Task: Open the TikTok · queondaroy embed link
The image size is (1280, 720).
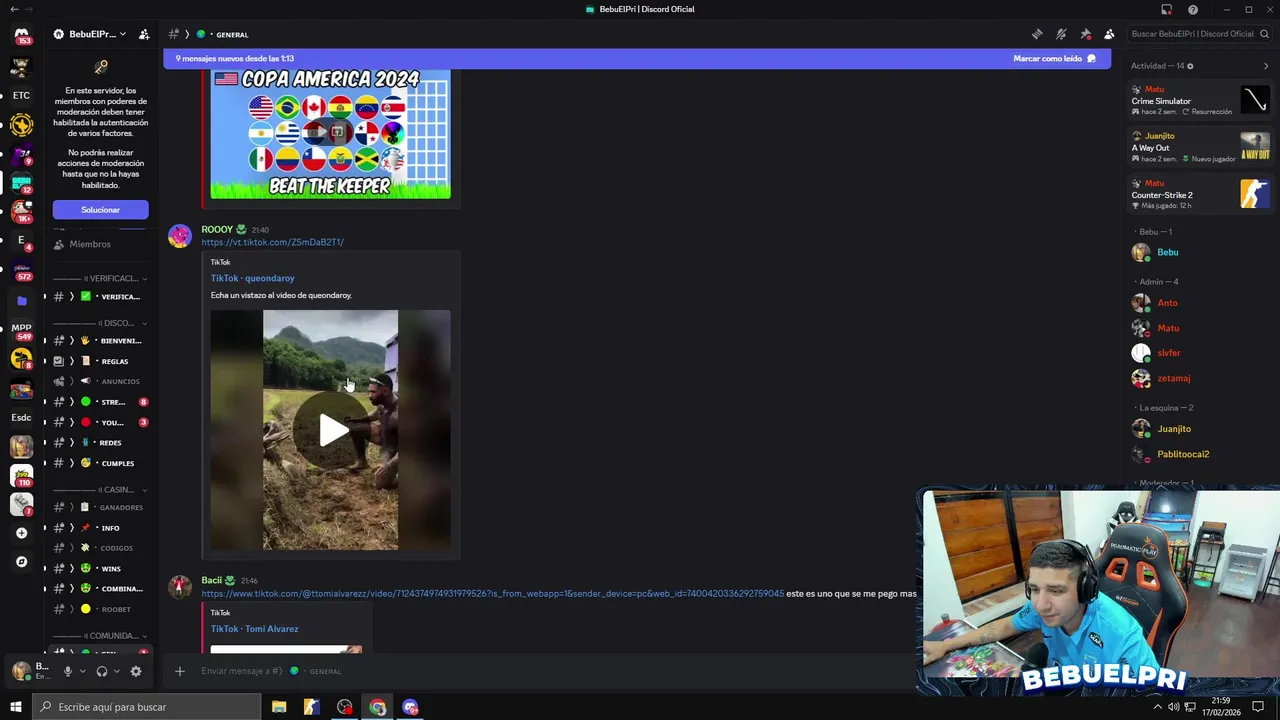Action: [252, 278]
